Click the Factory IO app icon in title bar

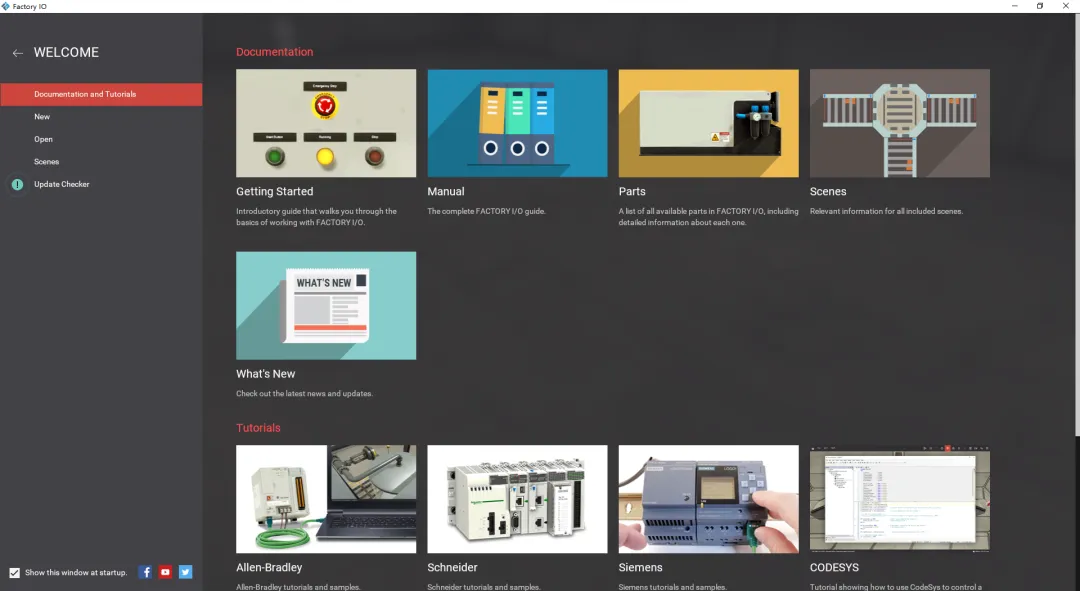pos(6,6)
